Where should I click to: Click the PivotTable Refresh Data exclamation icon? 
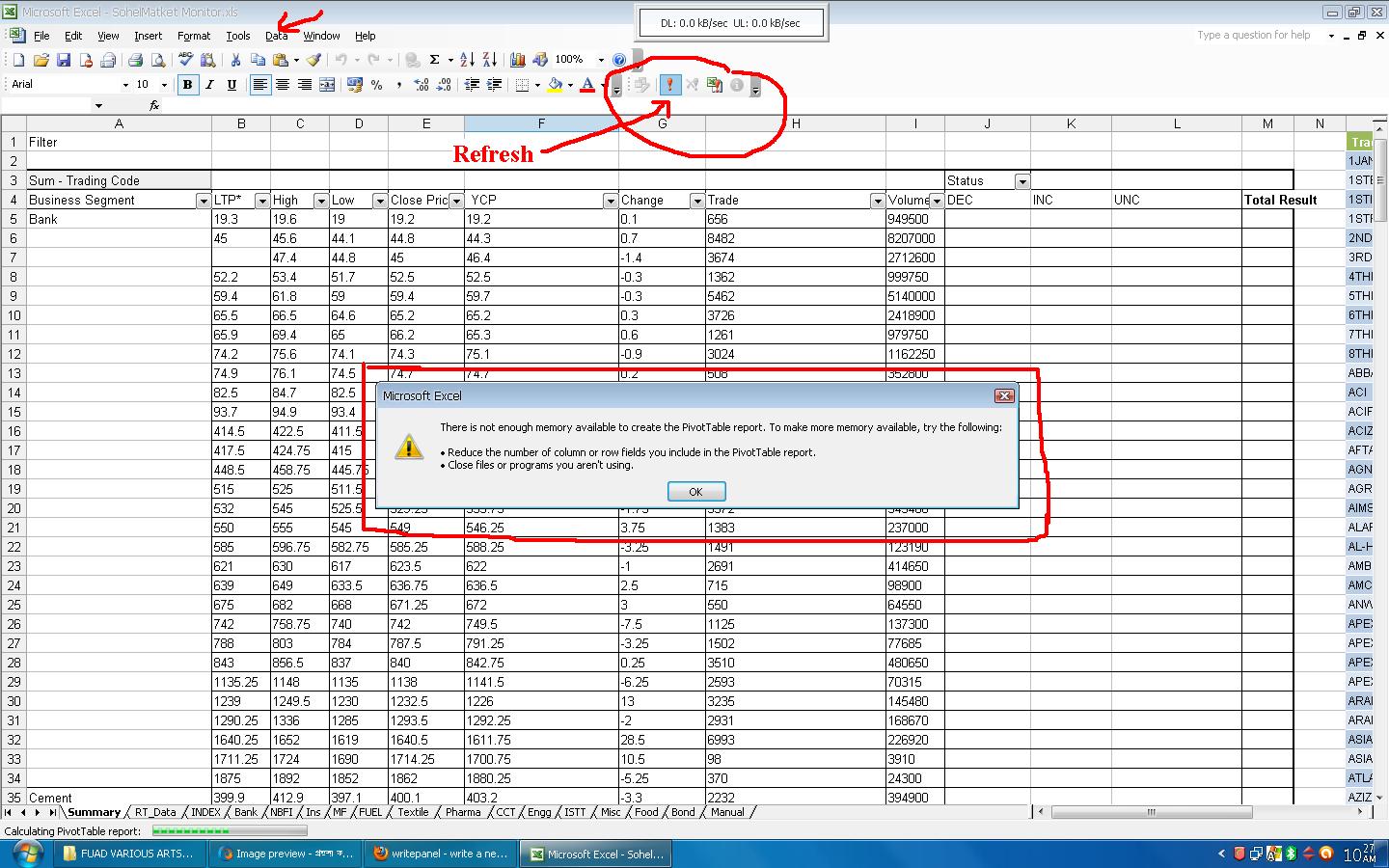click(669, 85)
